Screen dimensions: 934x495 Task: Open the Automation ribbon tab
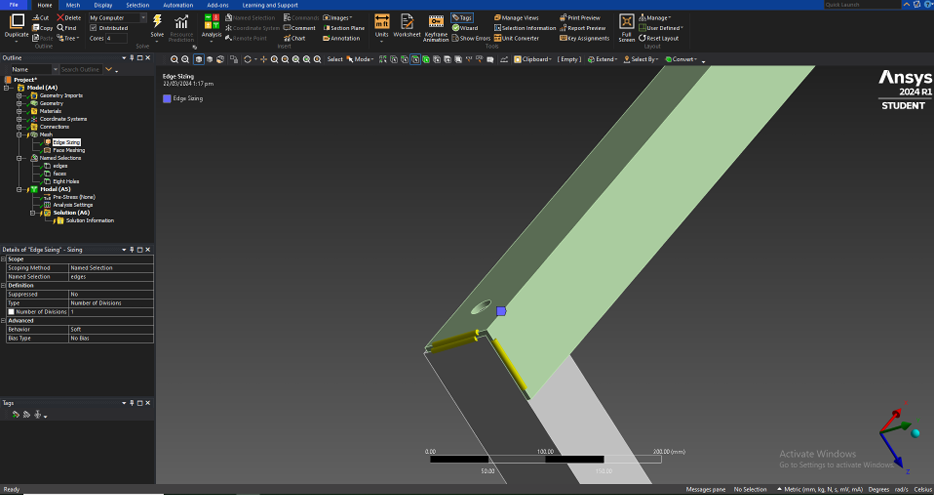pyautogui.click(x=178, y=5)
